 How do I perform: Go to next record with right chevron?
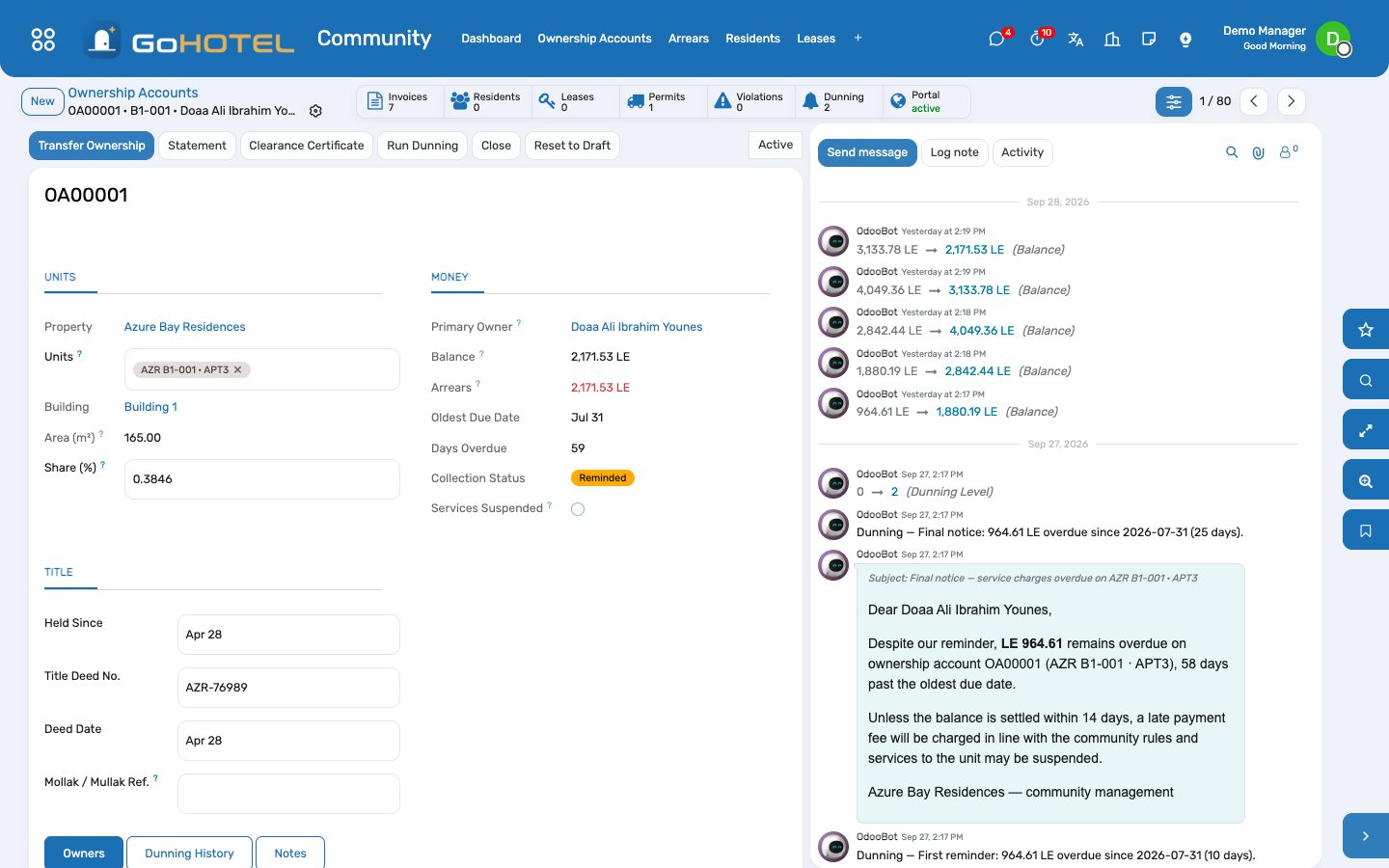(x=1291, y=101)
